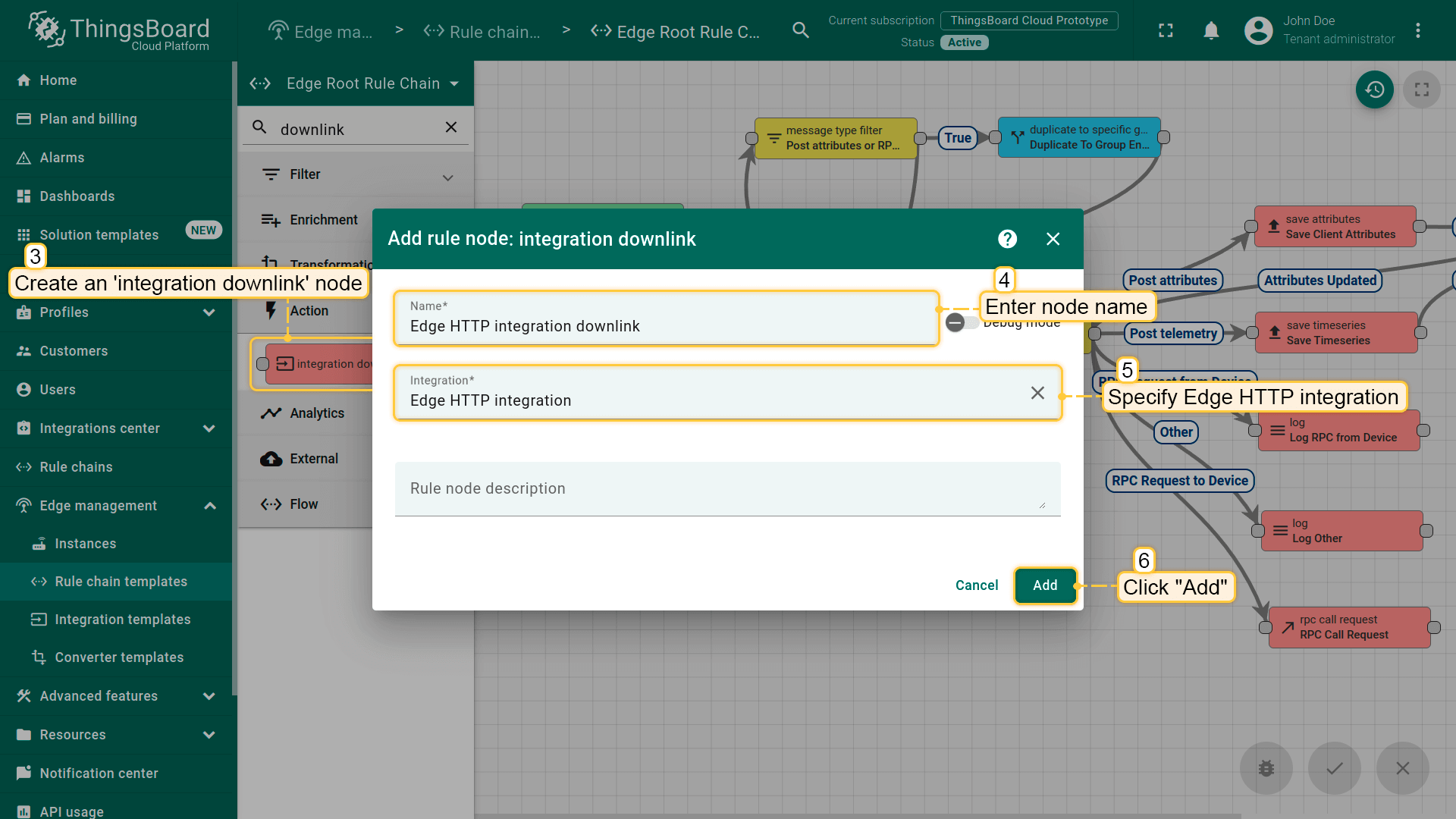Apply changes with the checkmark button
Screen dimensions: 1456x819
(1334, 768)
